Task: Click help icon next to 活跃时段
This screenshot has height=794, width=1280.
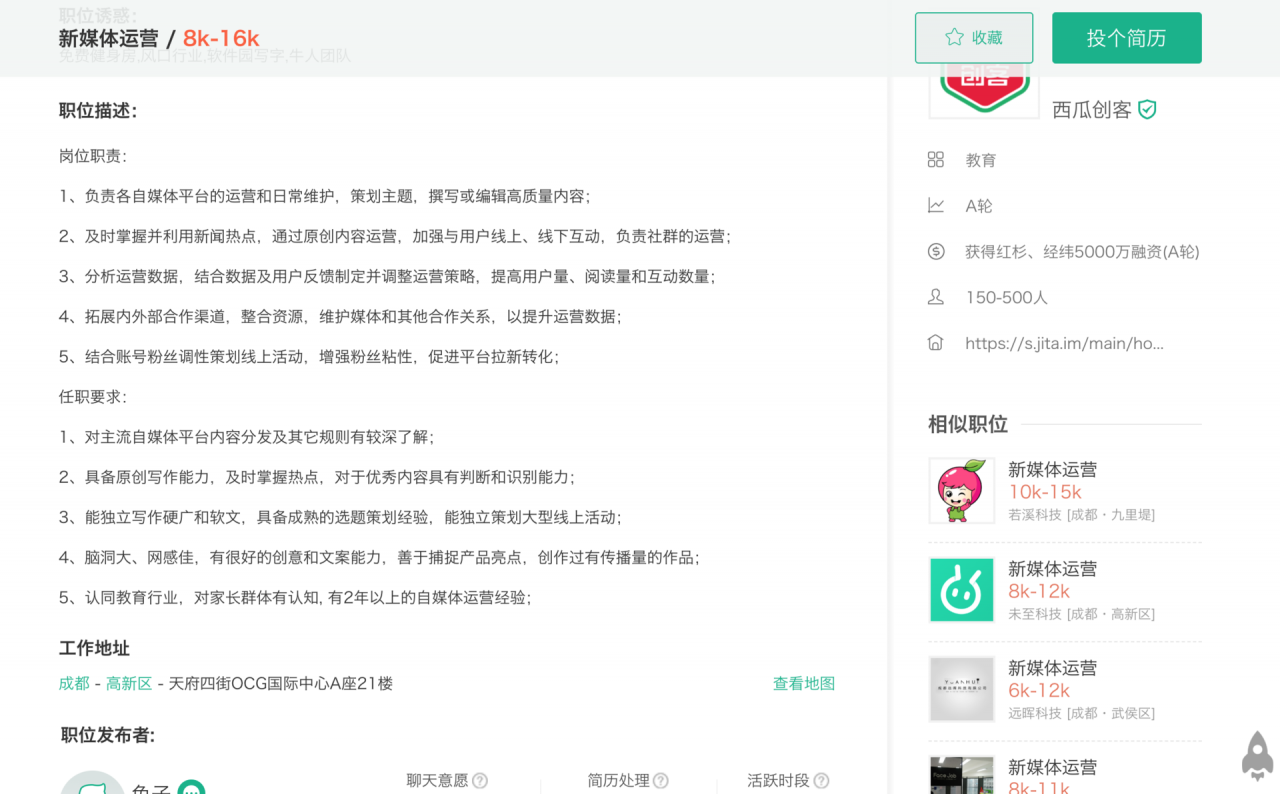Action: point(821,781)
